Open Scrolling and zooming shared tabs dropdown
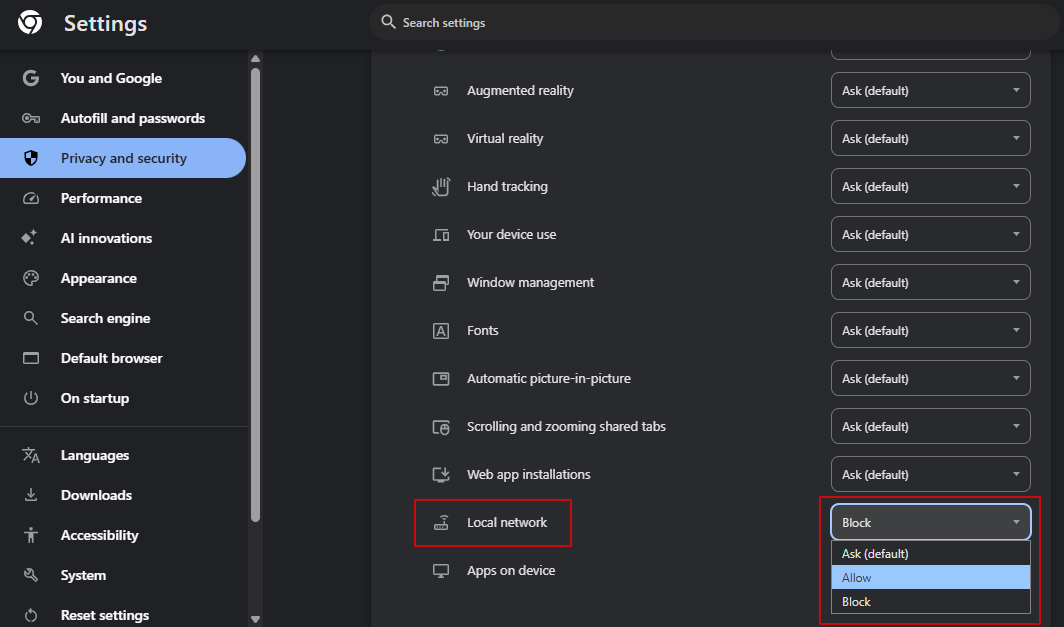 tap(930, 426)
